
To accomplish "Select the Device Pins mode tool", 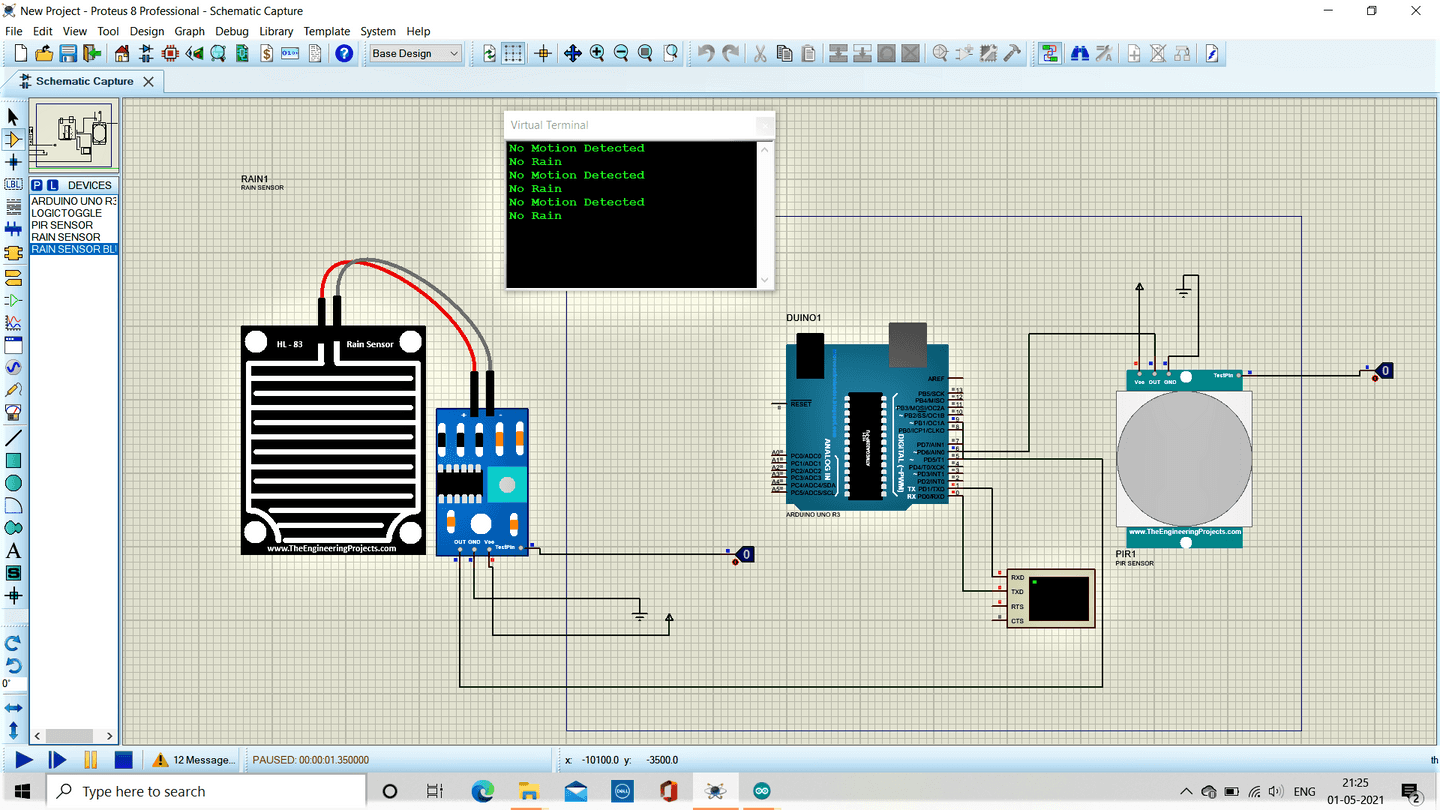I will 13,300.
